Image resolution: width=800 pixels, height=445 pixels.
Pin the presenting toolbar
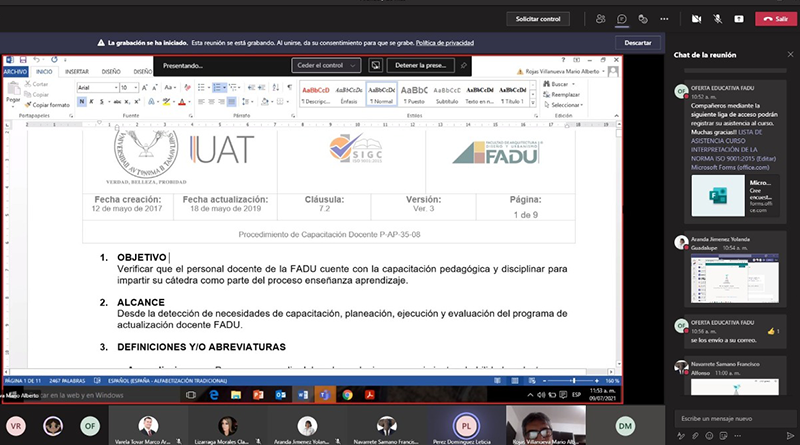(464, 65)
